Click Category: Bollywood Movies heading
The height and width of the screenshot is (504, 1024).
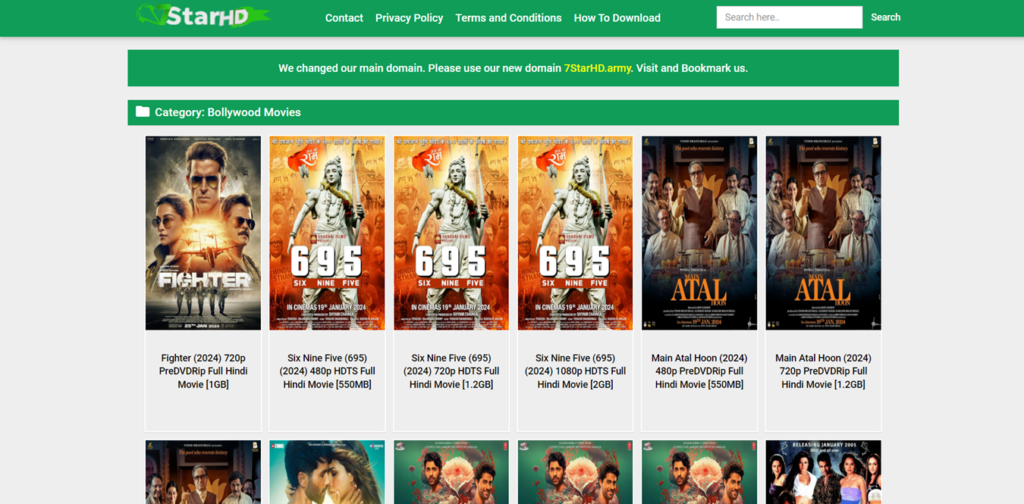click(228, 112)
